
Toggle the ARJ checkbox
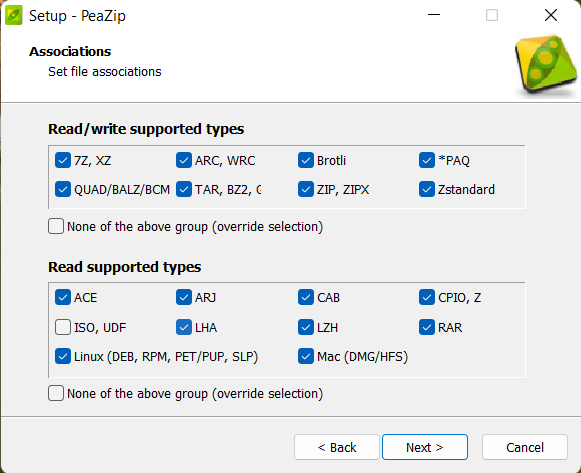184,297
